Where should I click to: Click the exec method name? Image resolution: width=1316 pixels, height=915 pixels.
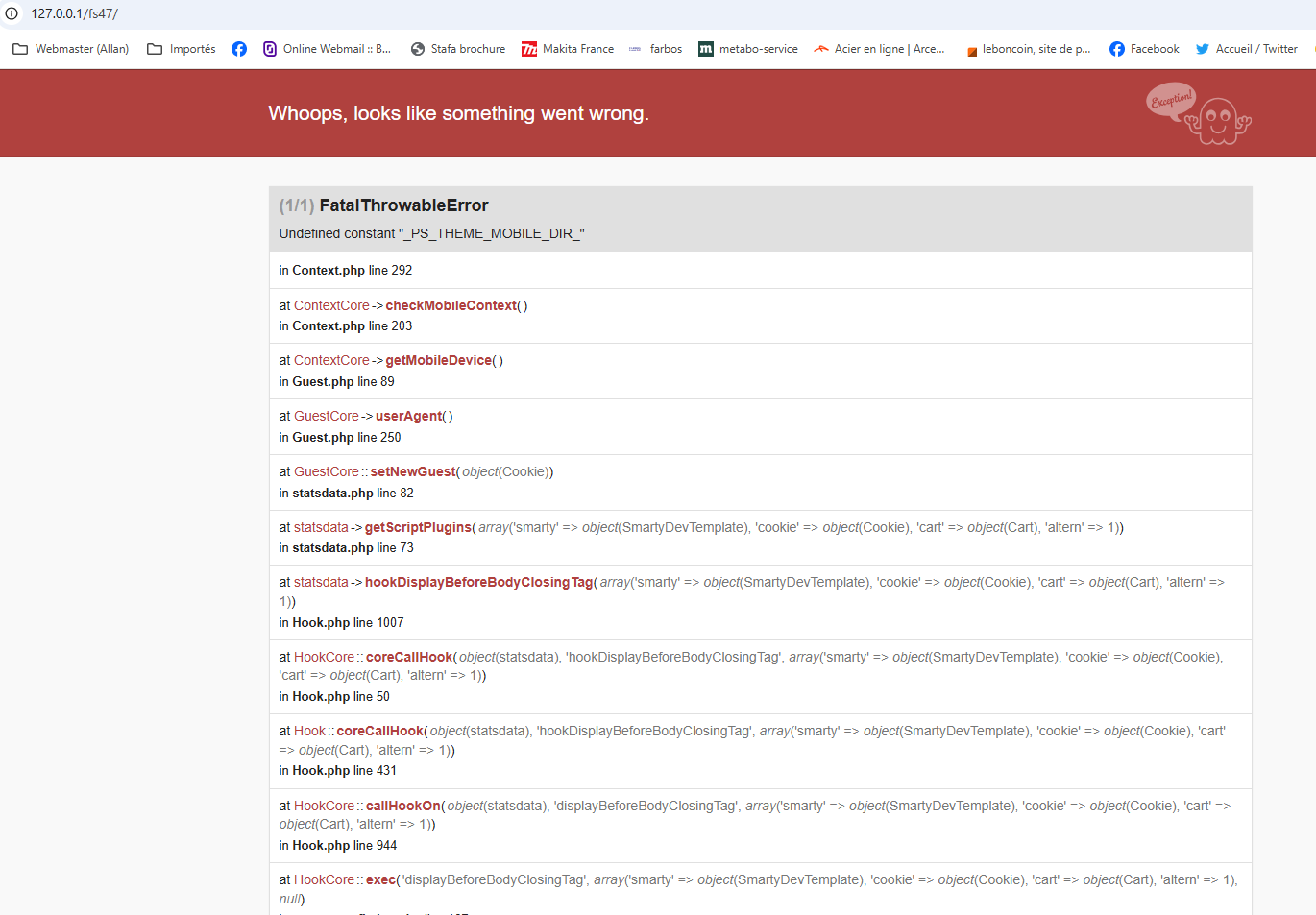point(380,879)
